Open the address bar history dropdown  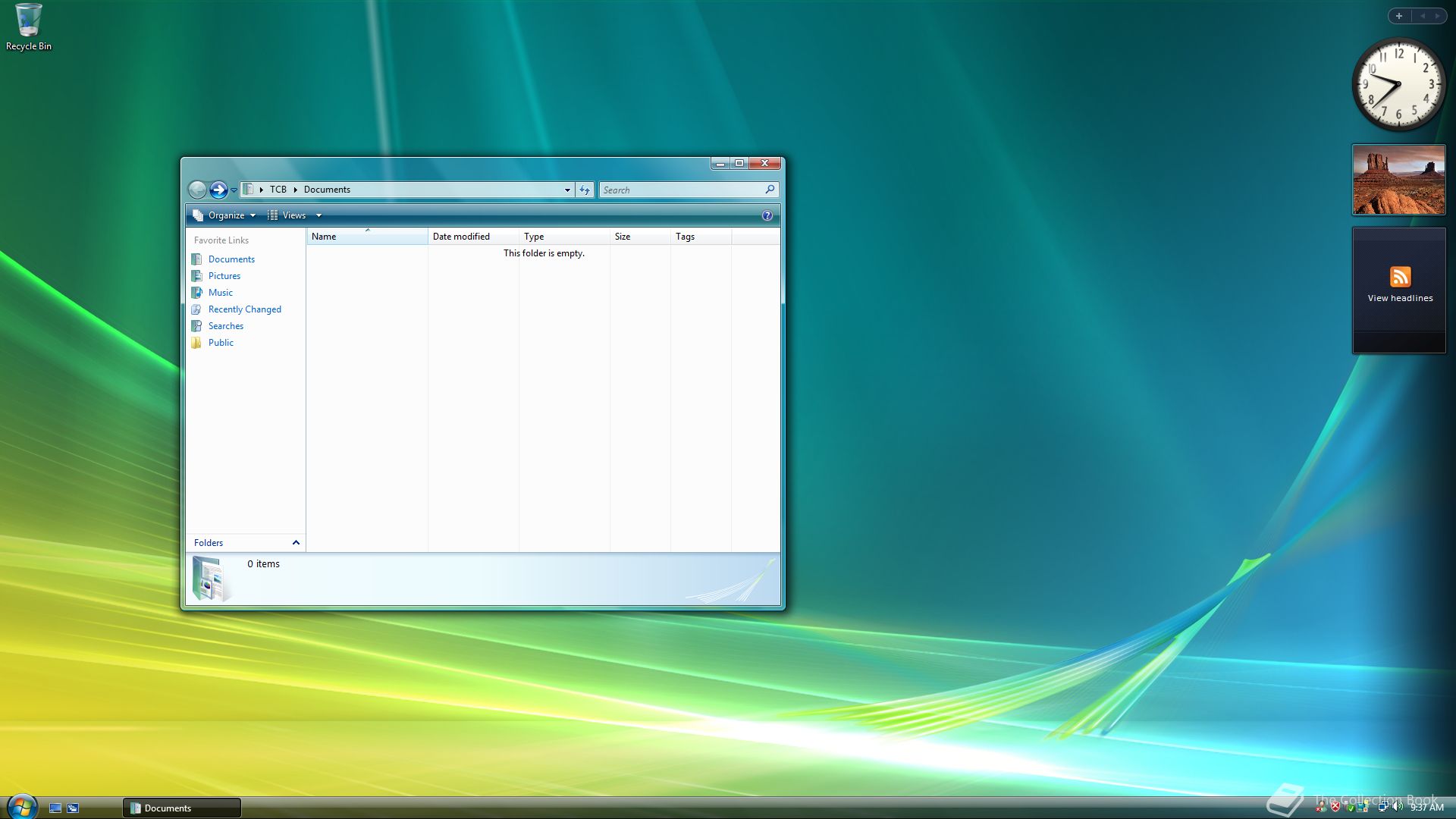click(x=567, y=190)
